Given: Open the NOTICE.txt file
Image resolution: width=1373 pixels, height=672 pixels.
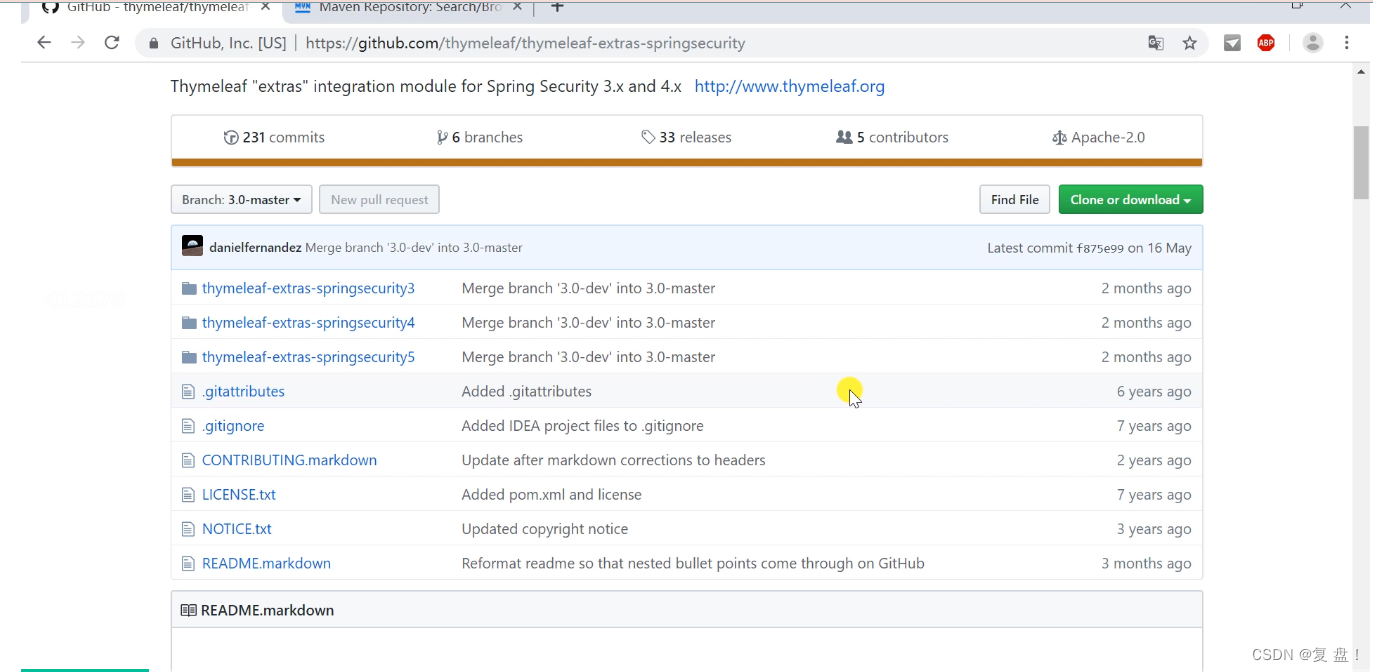Looking at the screenshot, I should [237, 529].
